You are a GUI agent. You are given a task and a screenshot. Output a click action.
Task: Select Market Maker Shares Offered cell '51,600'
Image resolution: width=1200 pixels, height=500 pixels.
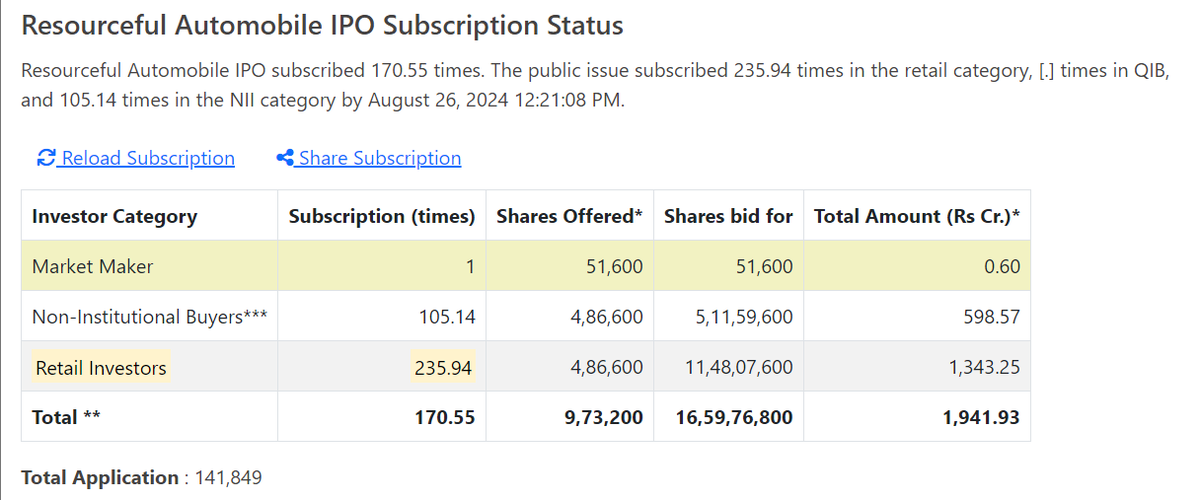click(x=614, y=267)
